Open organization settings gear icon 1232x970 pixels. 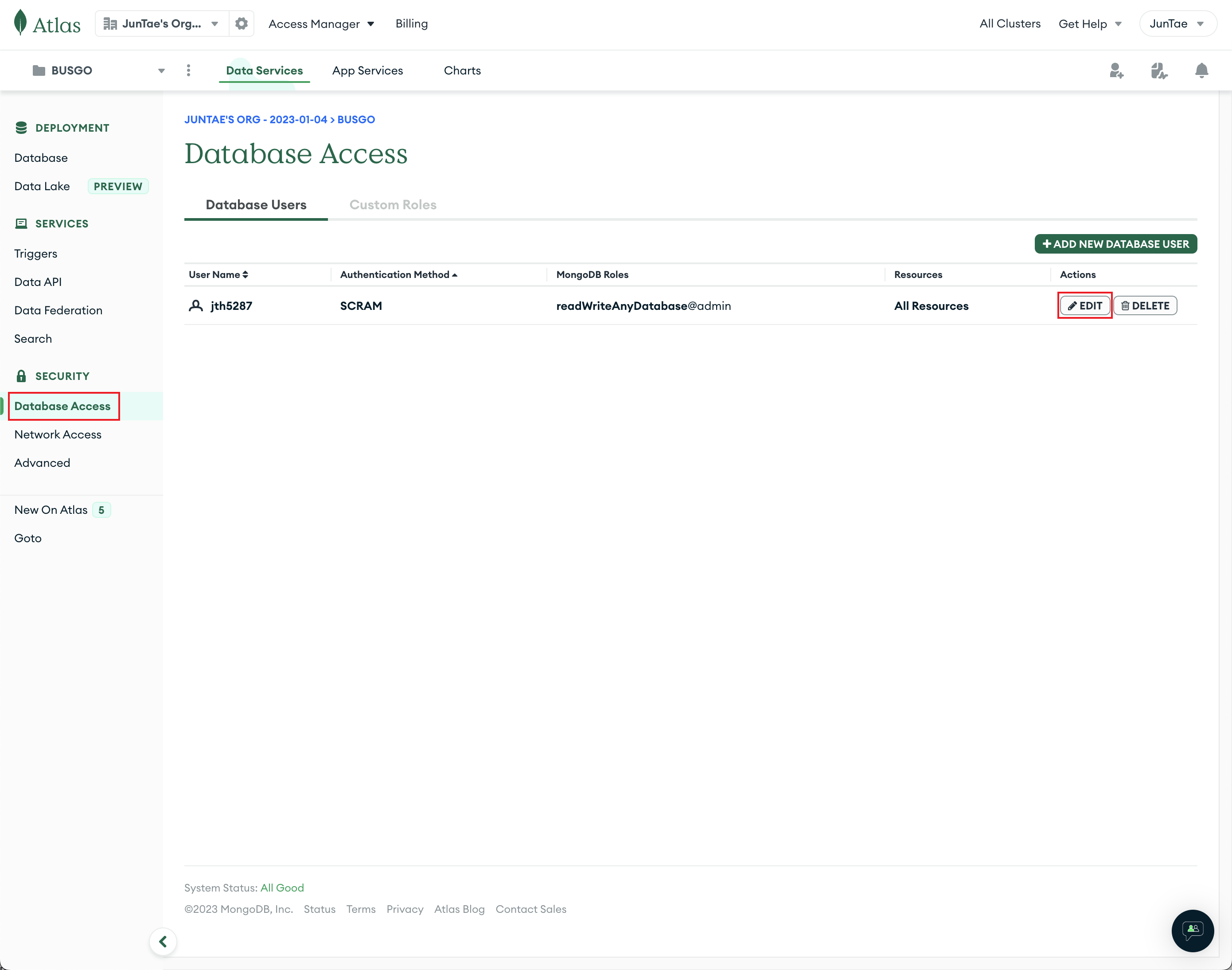click(241, 24)
